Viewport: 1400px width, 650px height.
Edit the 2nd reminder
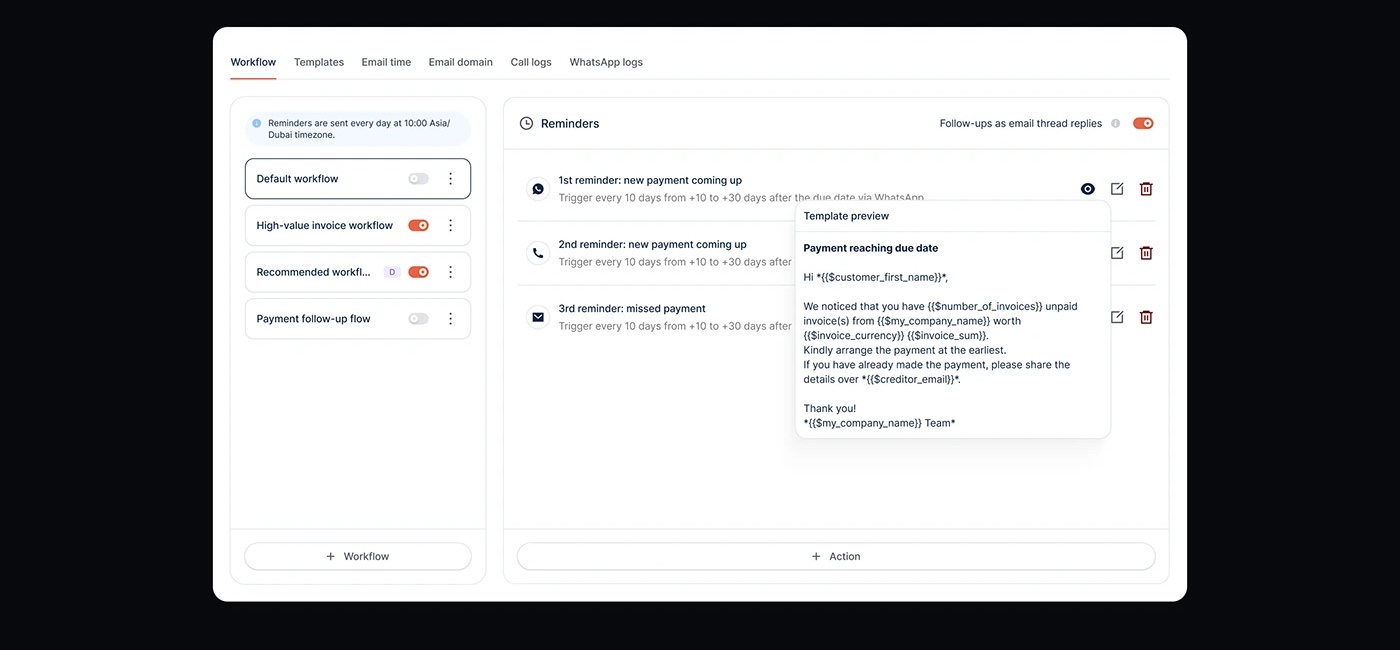pos(1117,253)
